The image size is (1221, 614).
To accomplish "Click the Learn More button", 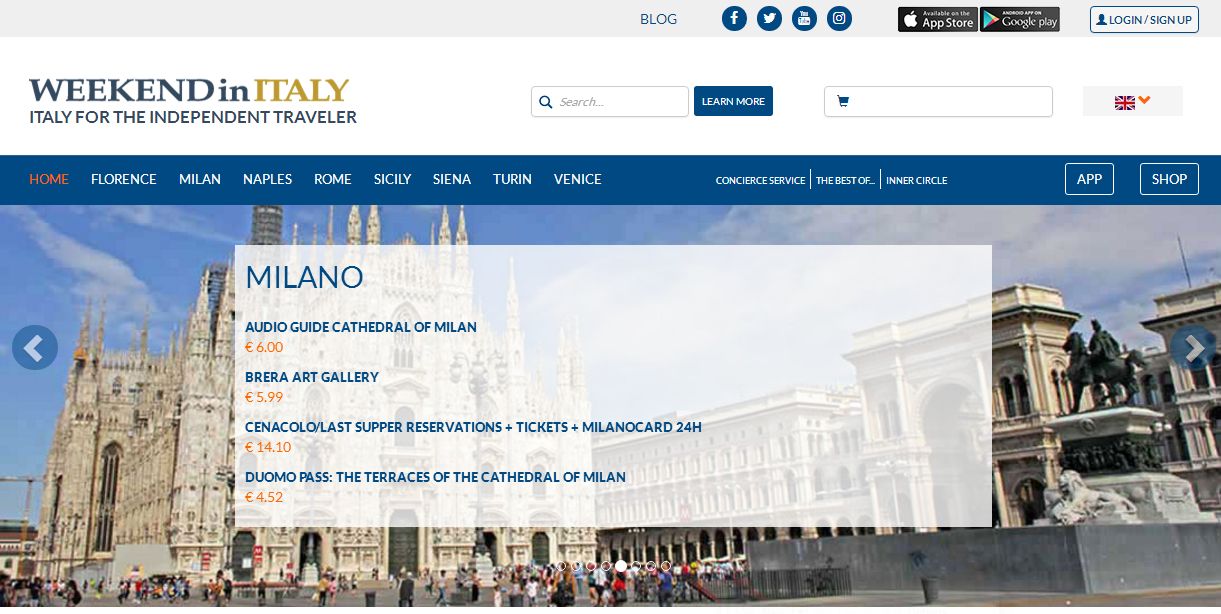I will click(733, 101).
